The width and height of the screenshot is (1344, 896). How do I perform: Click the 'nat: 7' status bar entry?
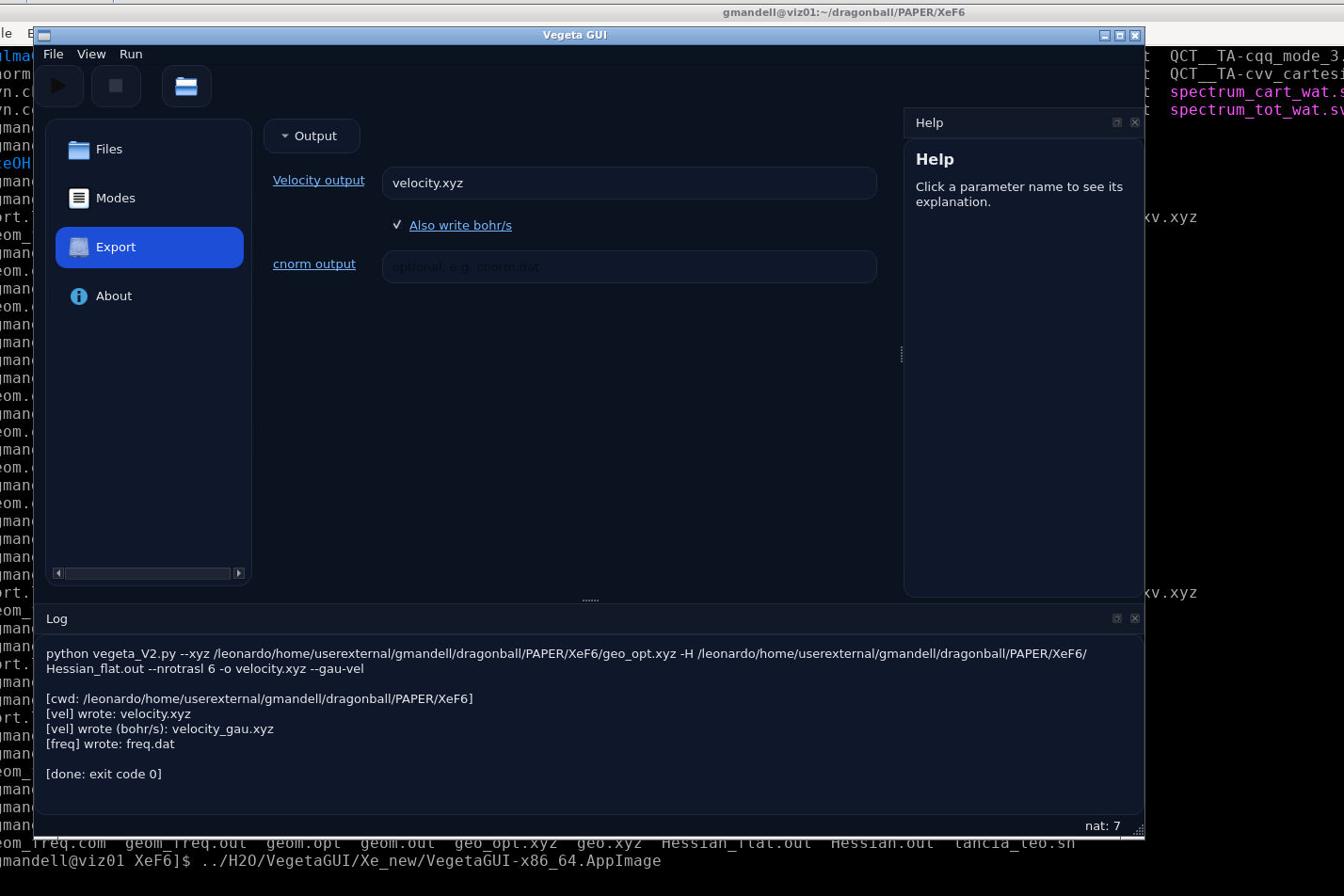1102,825
